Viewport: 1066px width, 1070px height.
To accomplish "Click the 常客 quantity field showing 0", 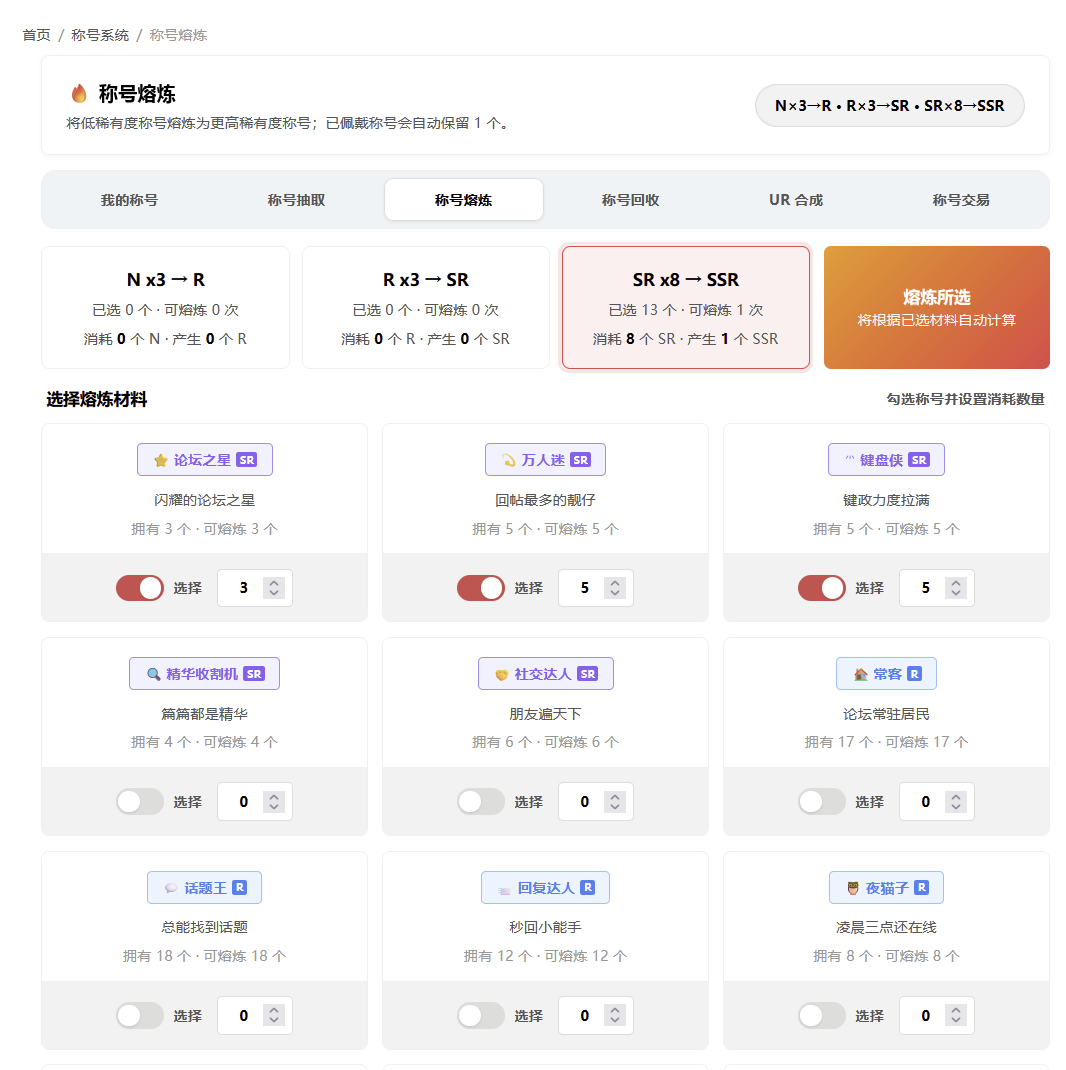I will [x=936, y=801].
